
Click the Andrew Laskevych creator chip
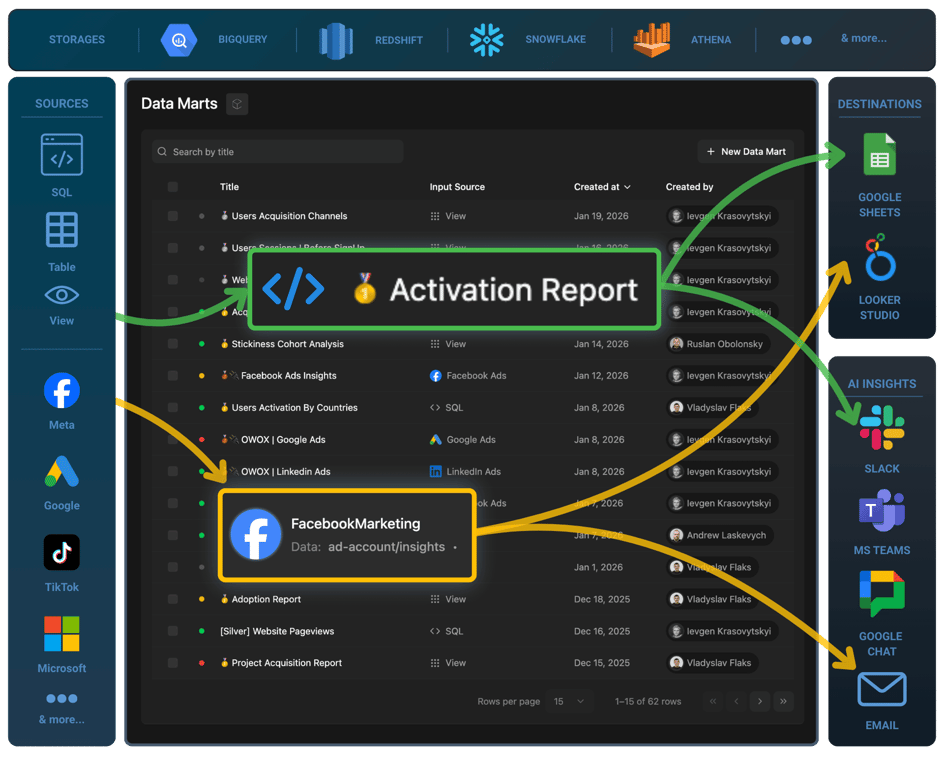point(721,536)
